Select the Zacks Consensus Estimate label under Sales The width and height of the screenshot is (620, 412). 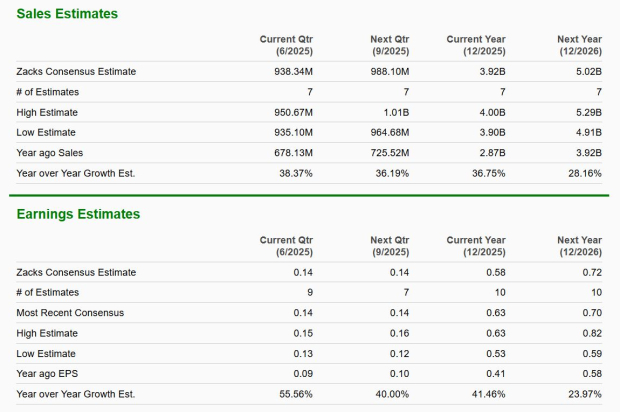76,72
